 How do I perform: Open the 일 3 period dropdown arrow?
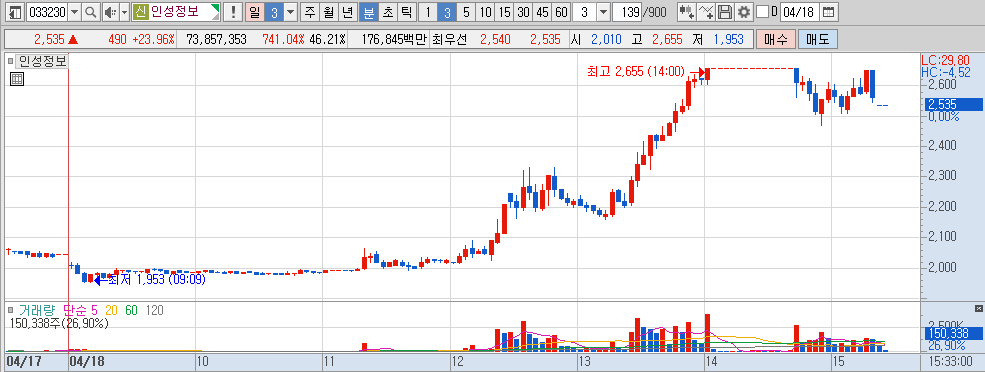[x=290, y=11]
